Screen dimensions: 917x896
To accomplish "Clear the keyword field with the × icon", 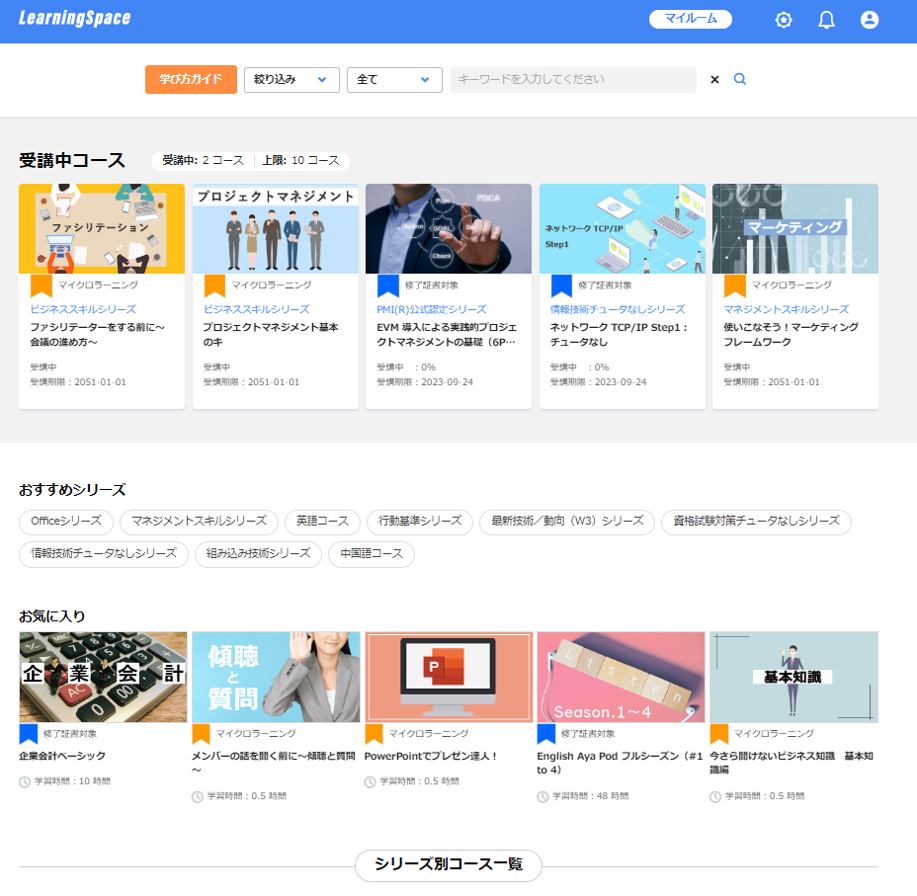I will [x=714, y=79].
